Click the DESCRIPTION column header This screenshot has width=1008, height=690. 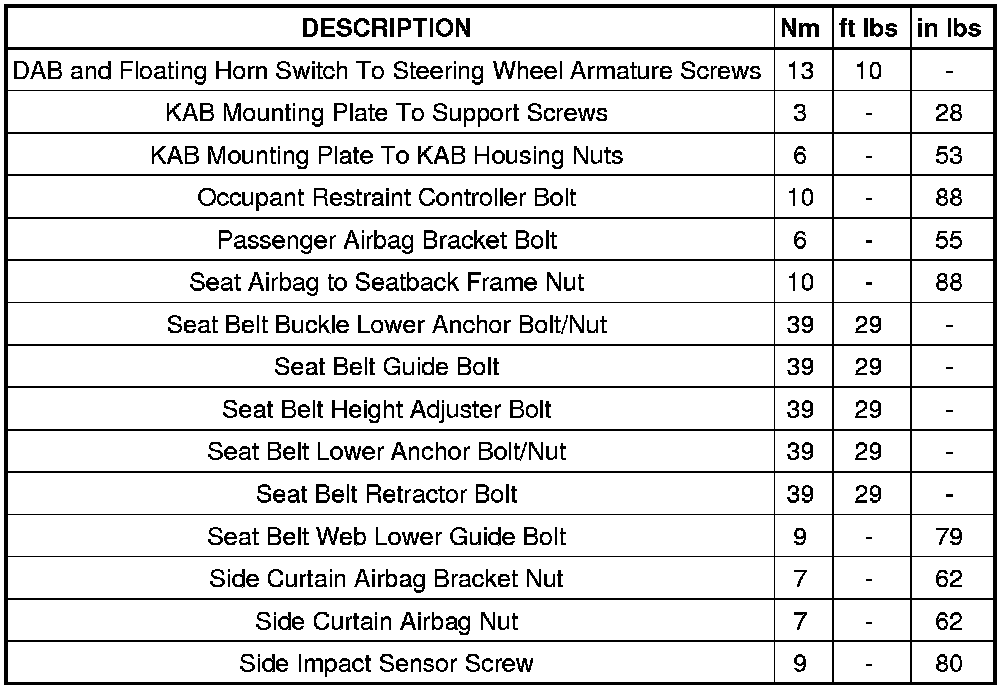(x=386, y=28)
